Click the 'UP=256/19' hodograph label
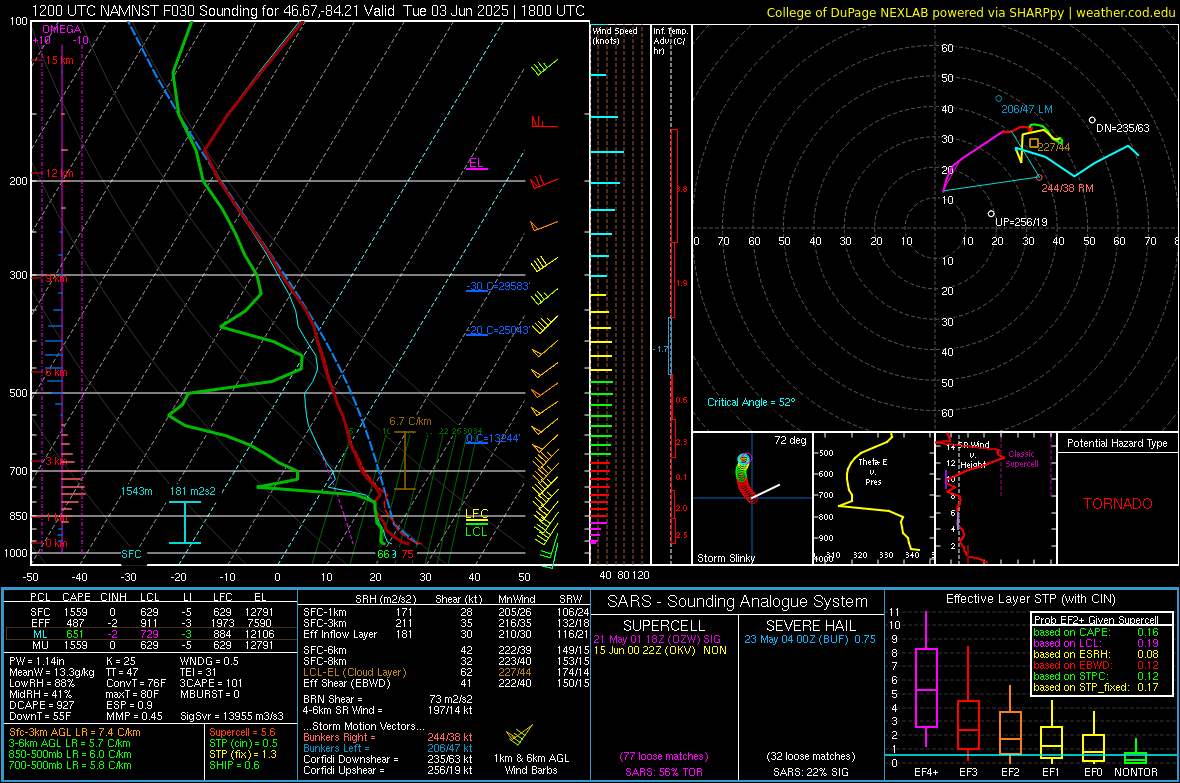The width and height of the screenshot is (1180, 783). (1021, 222)
